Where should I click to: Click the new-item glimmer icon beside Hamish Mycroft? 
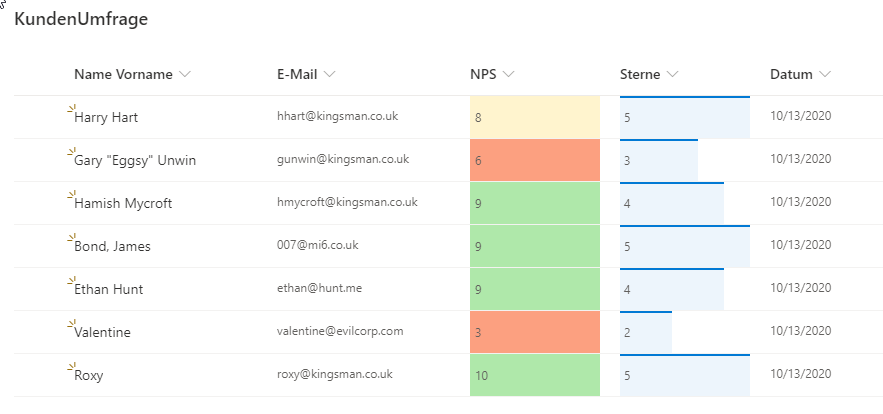point(71,195)
